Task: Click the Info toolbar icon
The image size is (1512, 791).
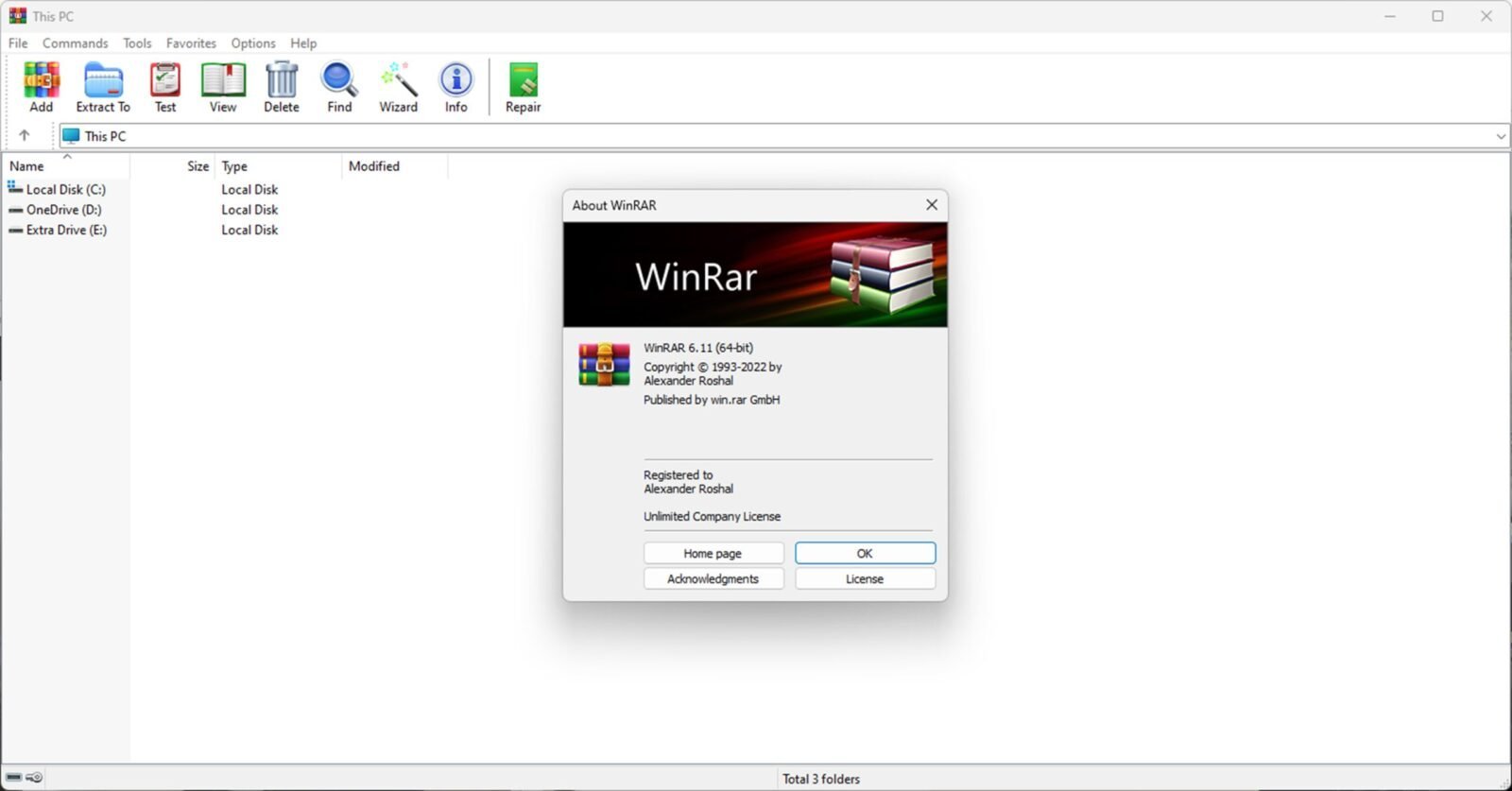Action: coord(456,87)
